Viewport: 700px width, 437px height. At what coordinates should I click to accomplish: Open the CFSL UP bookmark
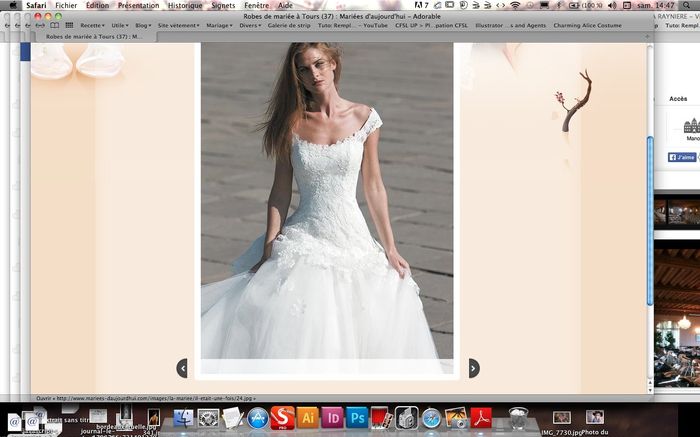point(431,25)
